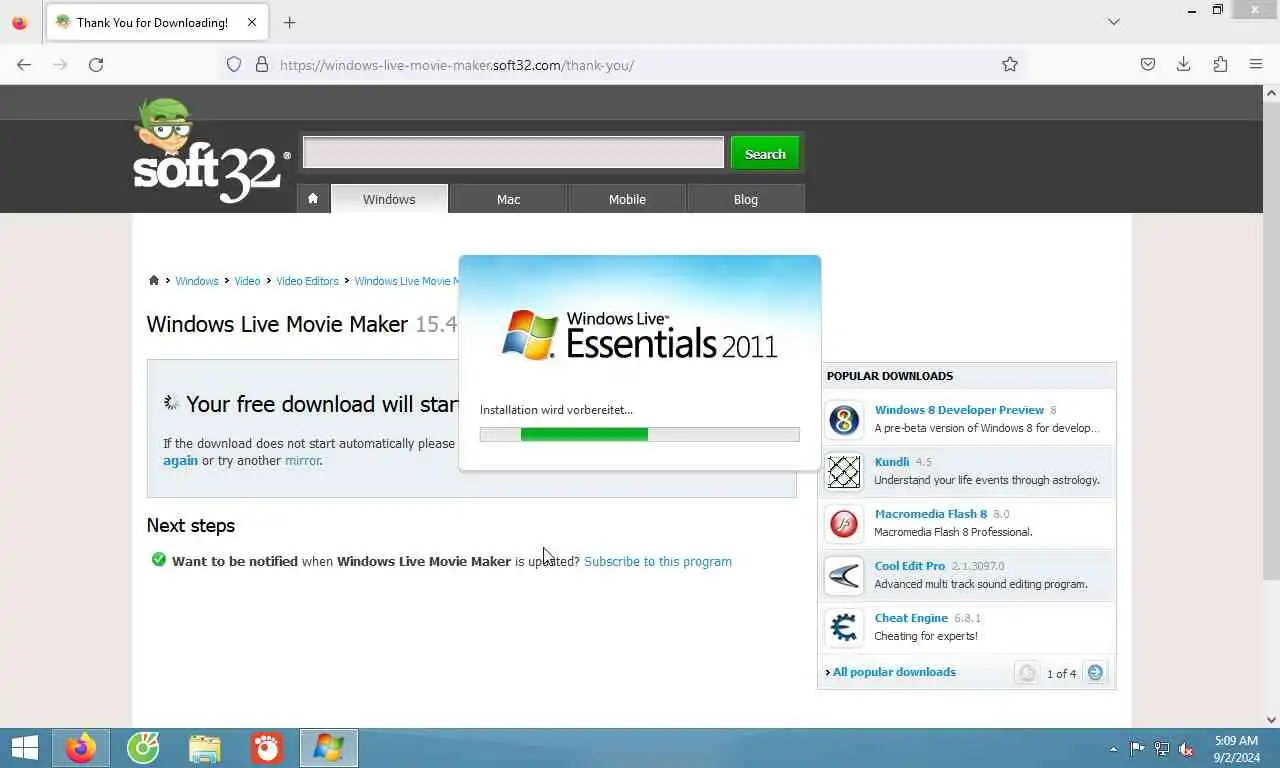This screenshot has width=1280, height=768.
Task: Open the Cheat Engine link
Action: (x=911, y=618)
